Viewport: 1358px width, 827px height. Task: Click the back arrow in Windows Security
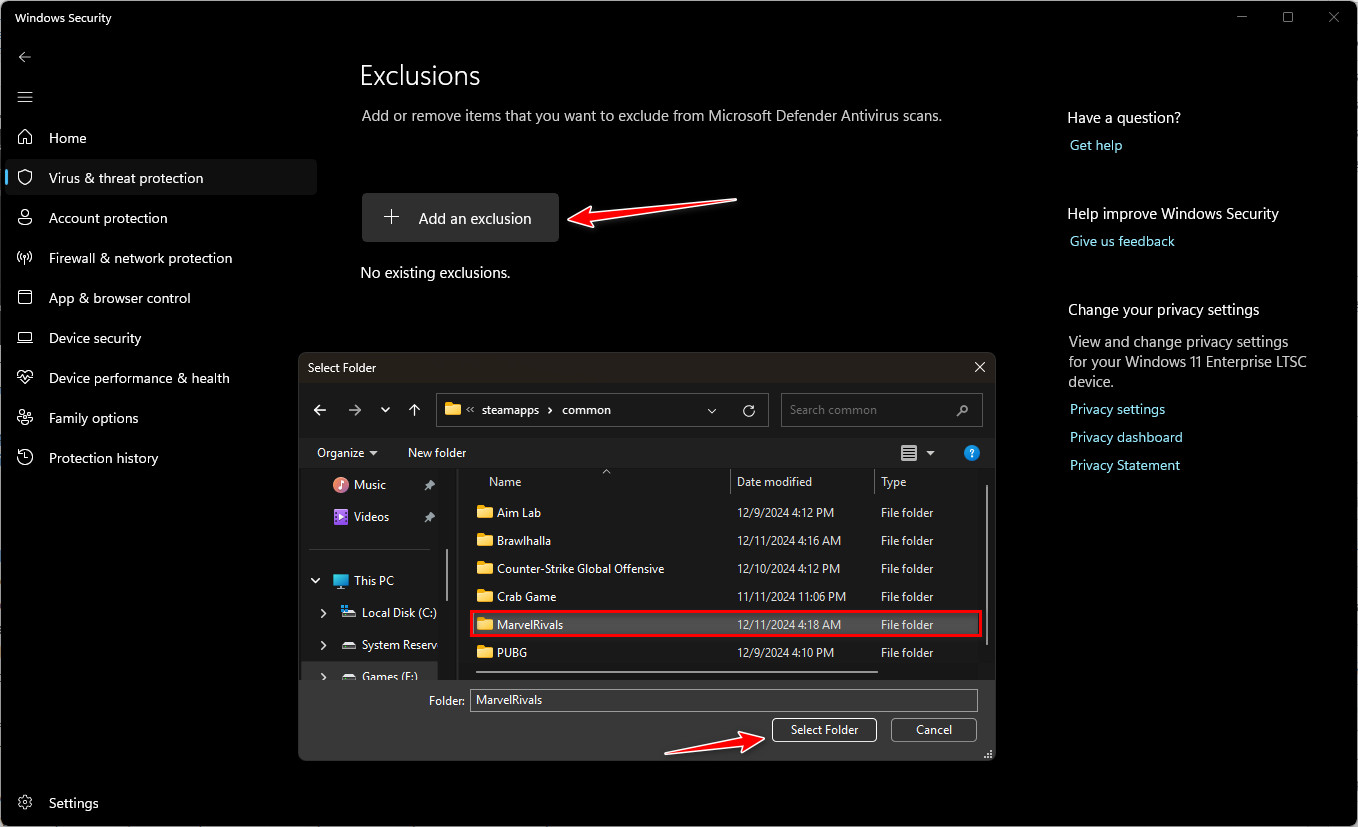25,57
